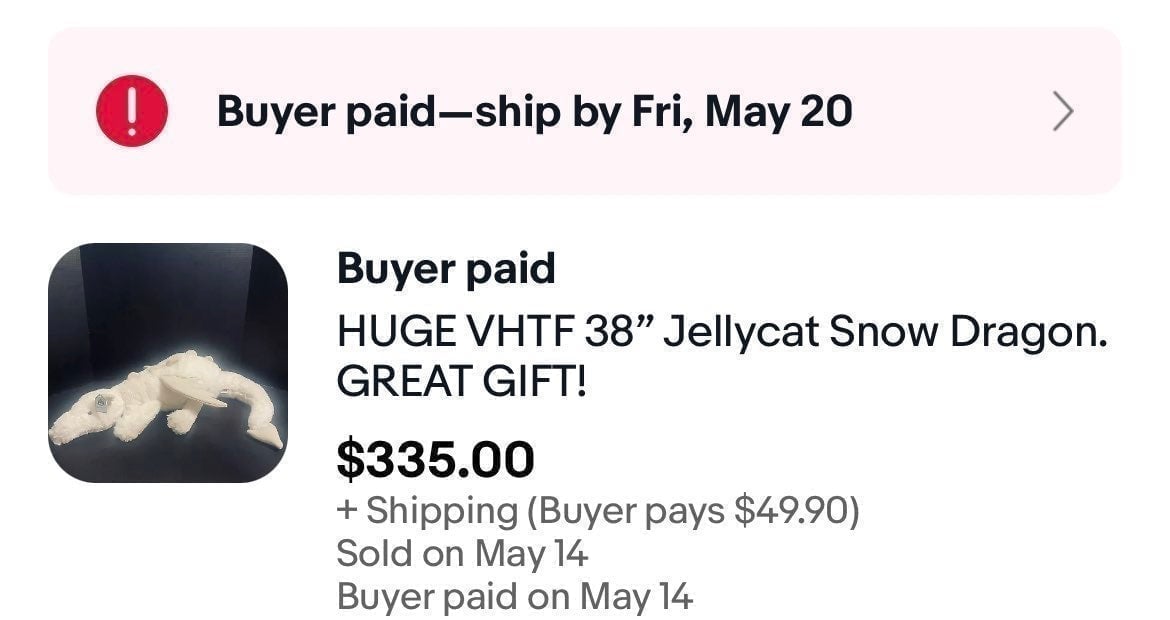Tap the Snow Dragon plush thumbnail

pos(168,363)
